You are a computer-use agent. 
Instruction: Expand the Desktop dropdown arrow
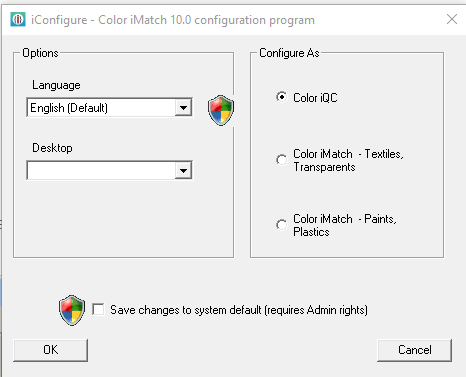pos(183,170)
